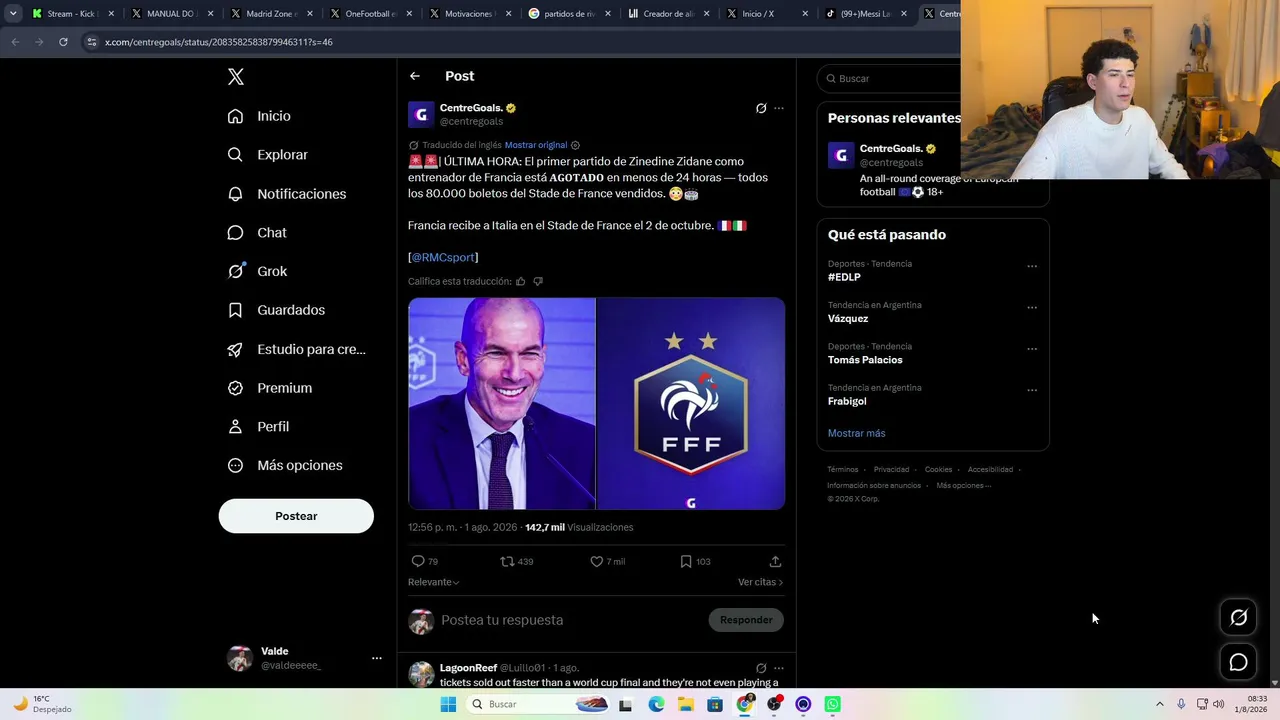This screenshot has width=1280, height=720.
Task: Switch to the MANUAL DO tab
Action: coord(171,14)
